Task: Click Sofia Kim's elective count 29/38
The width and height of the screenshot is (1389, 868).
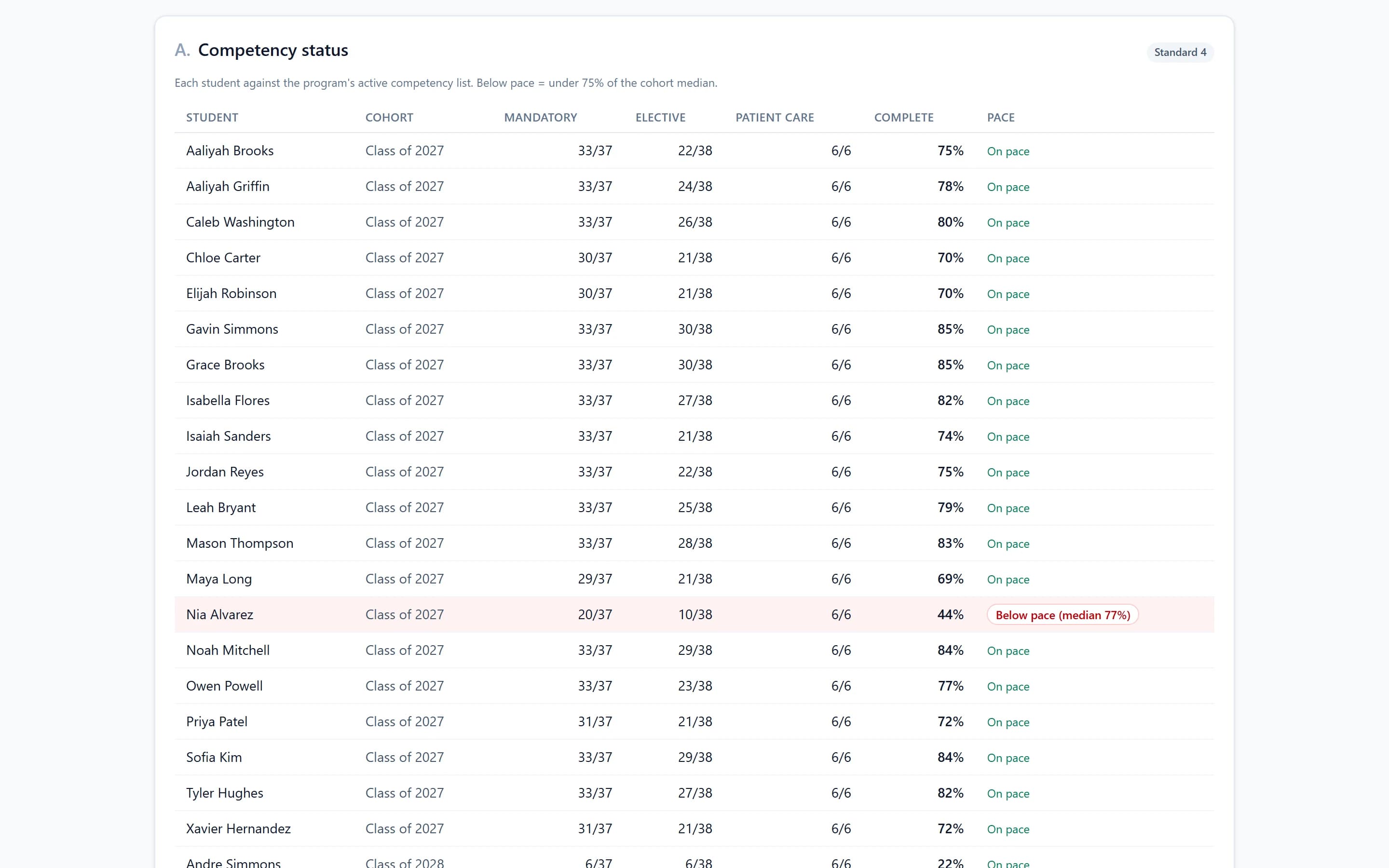Action: coord(694,758)
